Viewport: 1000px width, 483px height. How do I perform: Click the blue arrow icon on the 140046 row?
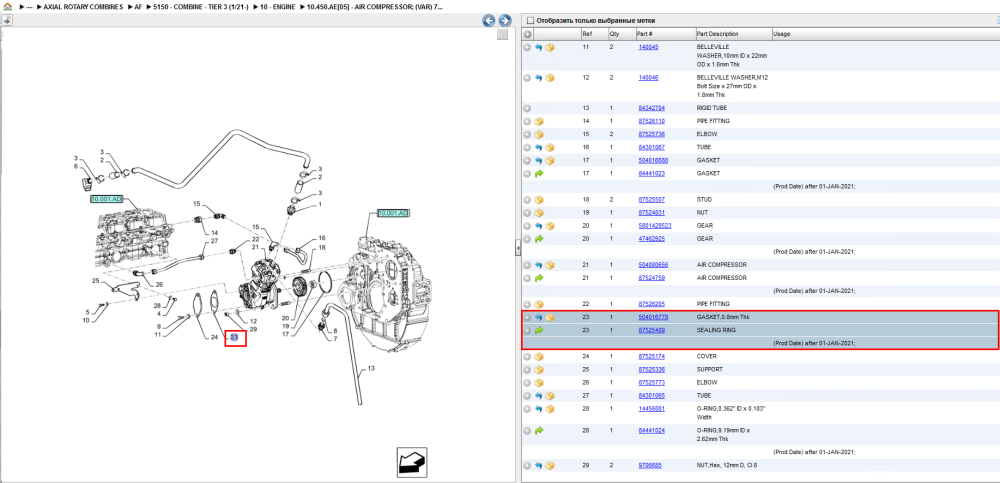click(538, 78)
